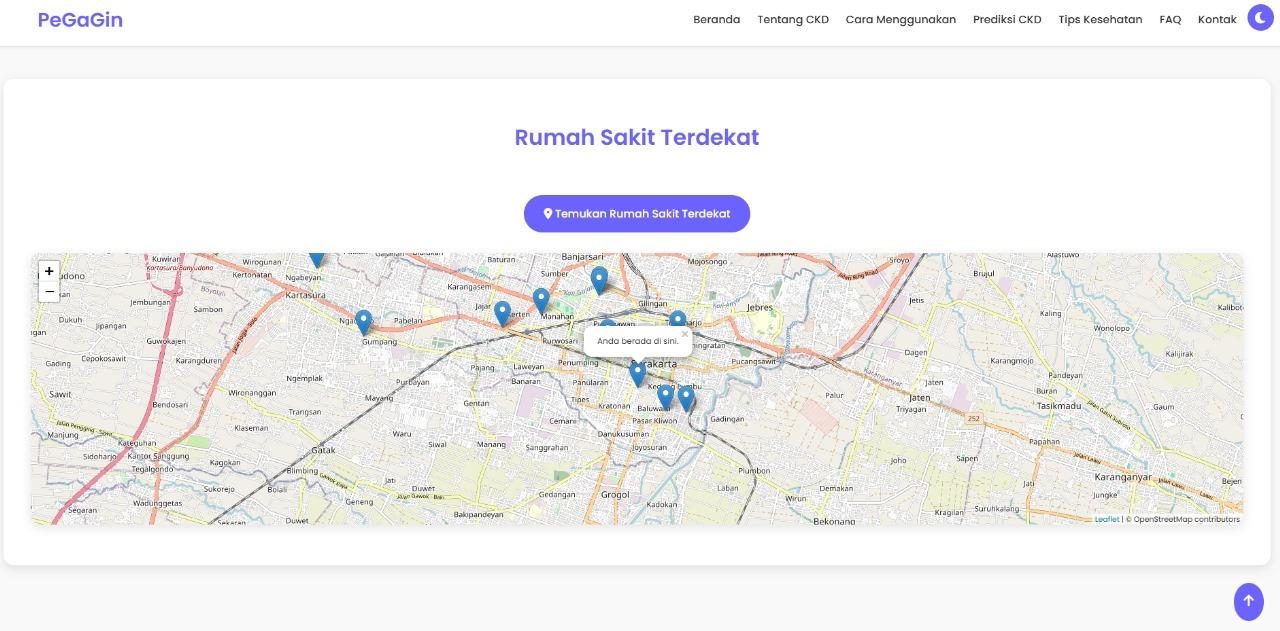Open the Kontak menu item
This screenshot has width=1280, height=631.
click(1217, 19)
